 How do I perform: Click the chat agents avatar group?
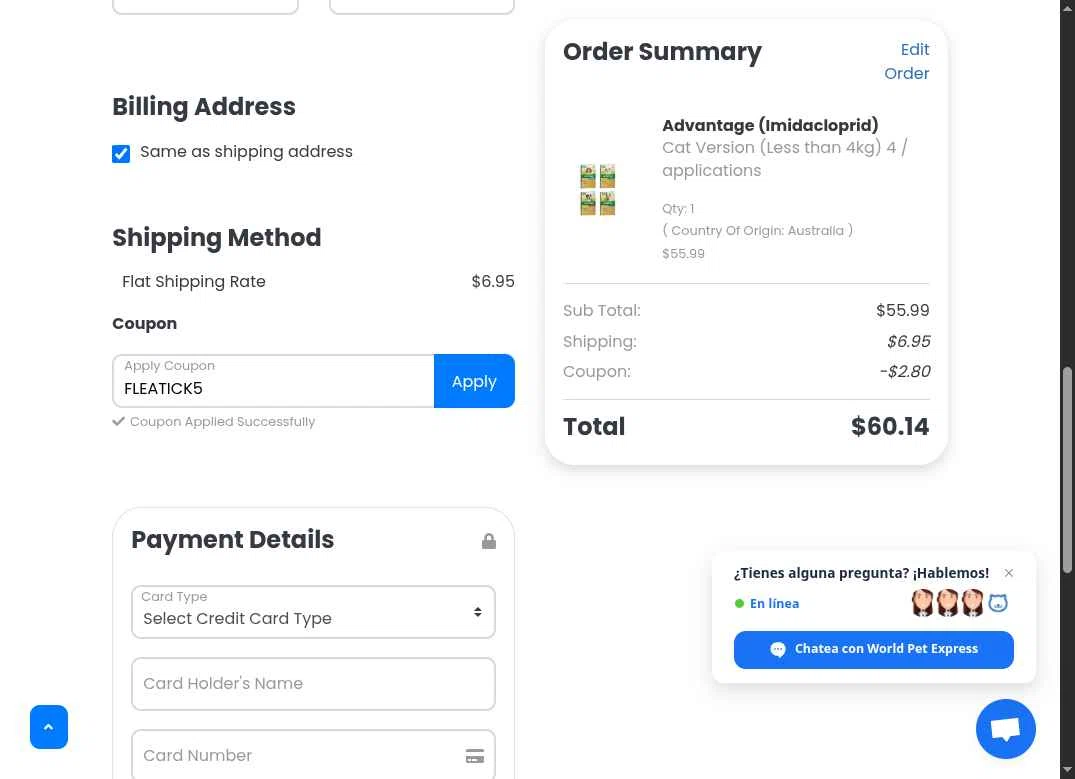tap(959, 603)
